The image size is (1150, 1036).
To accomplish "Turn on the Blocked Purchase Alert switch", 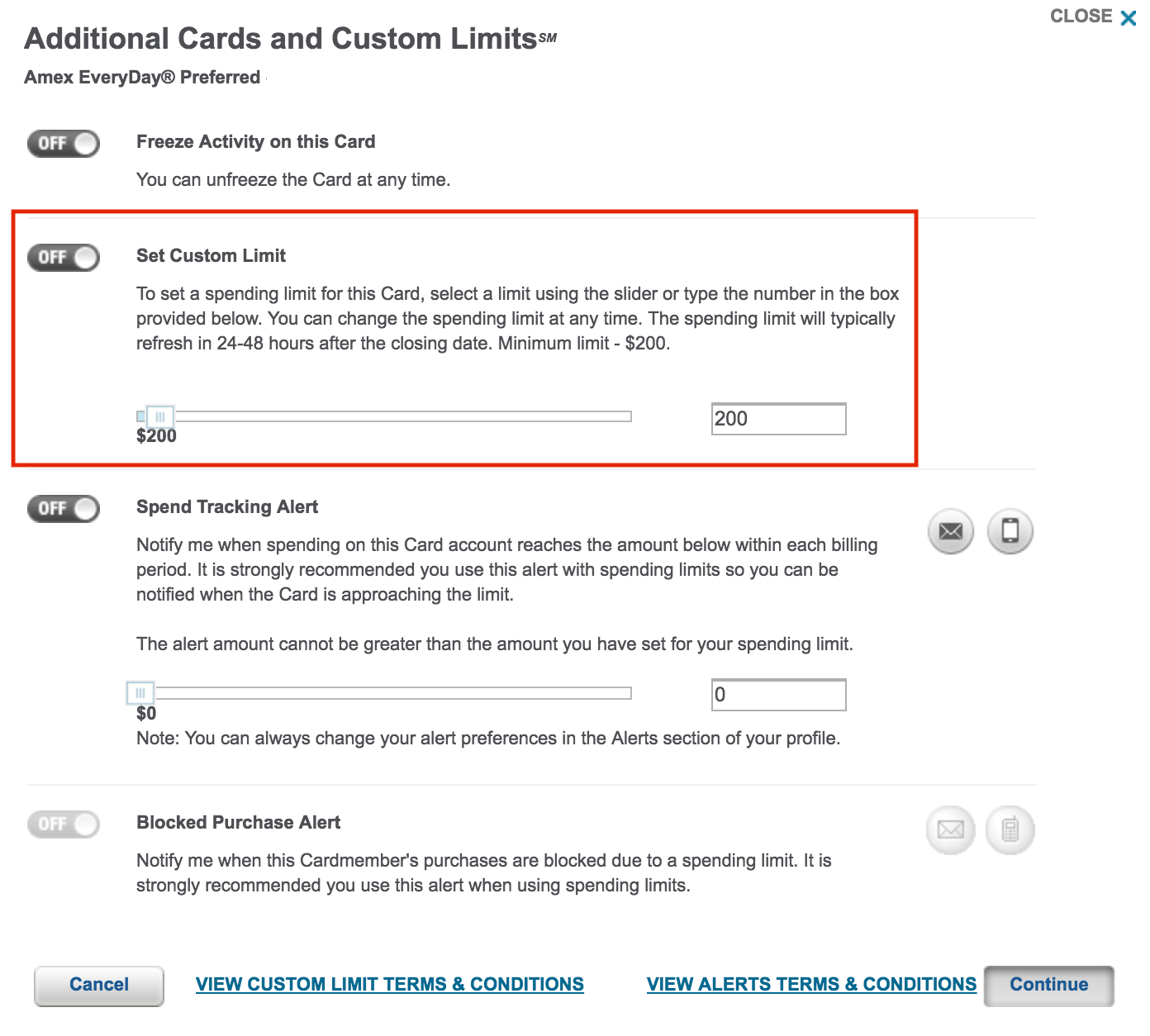I will [63, 824].
